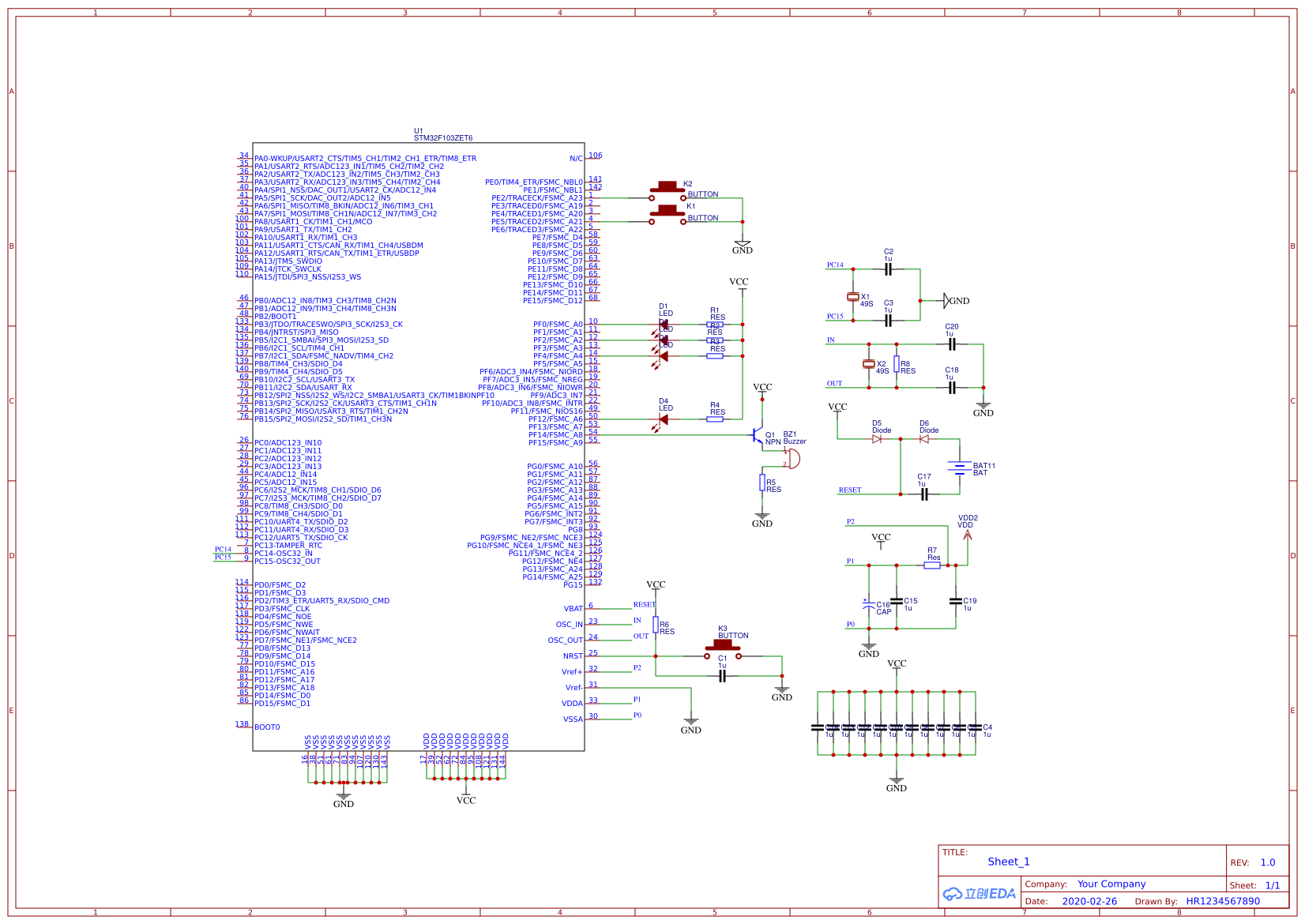
Task: Click the NRST pin label
Action: coord(573,656)
